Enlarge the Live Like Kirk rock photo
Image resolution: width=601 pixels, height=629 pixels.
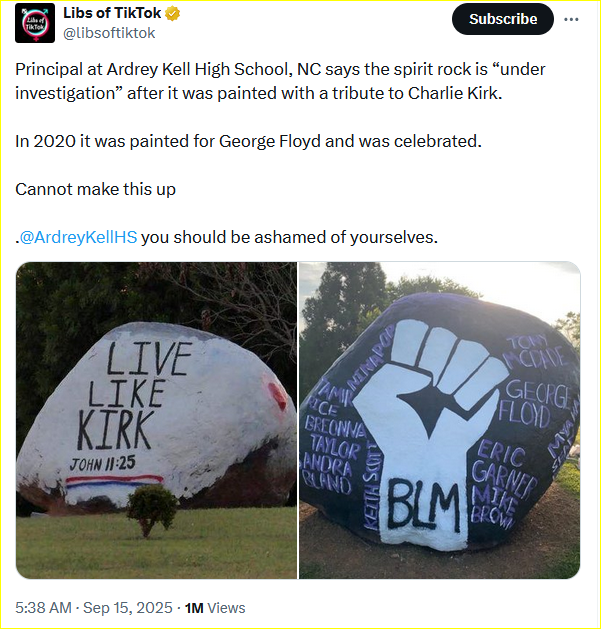(156, 420)
